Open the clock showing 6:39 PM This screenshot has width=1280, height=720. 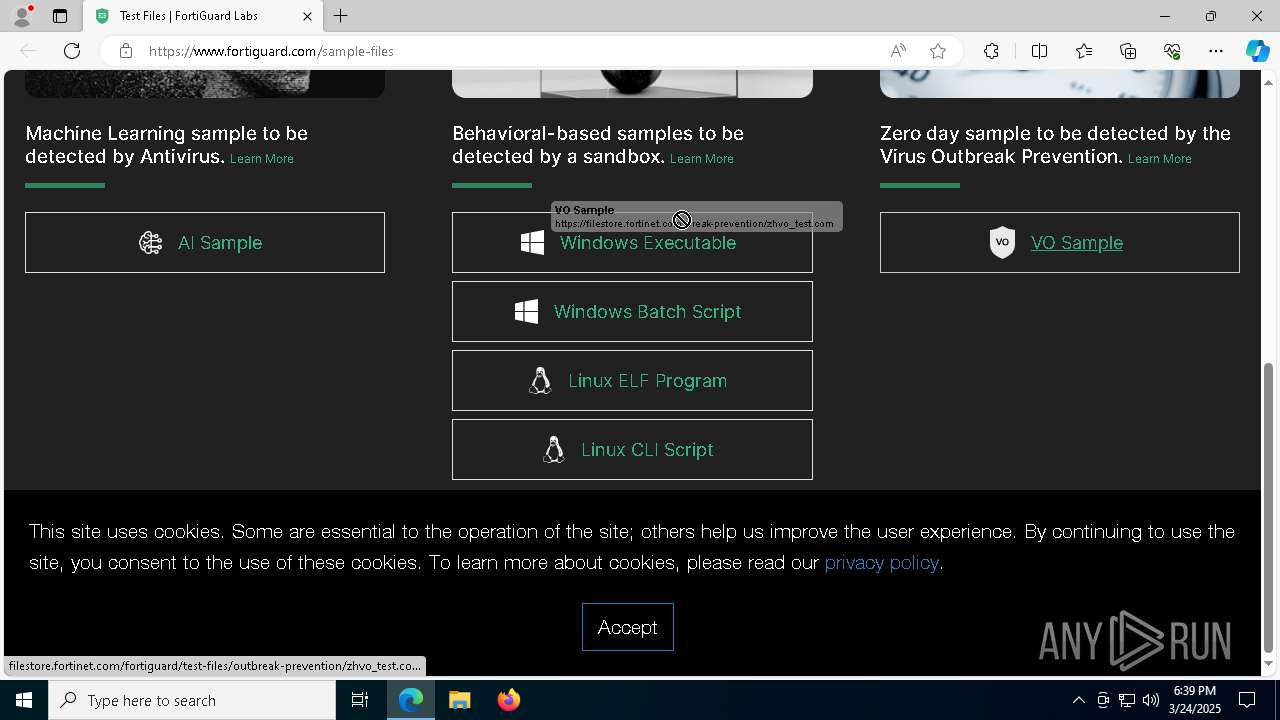pos(1195,700)
